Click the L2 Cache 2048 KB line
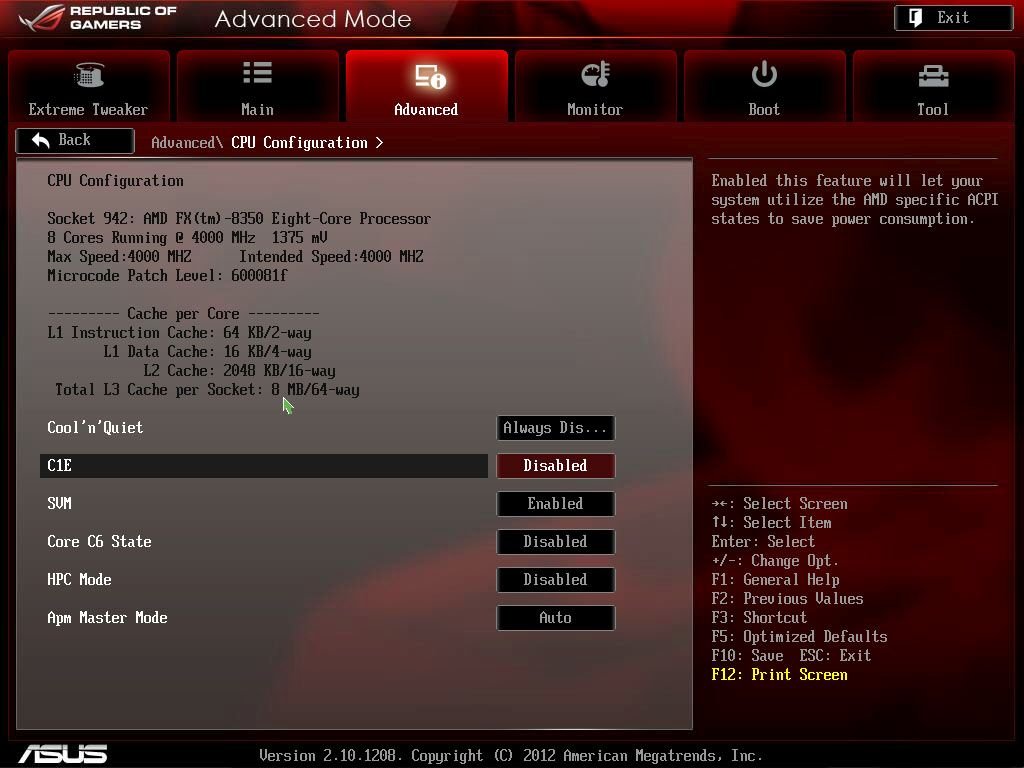1024x768 pixels. 240,370
